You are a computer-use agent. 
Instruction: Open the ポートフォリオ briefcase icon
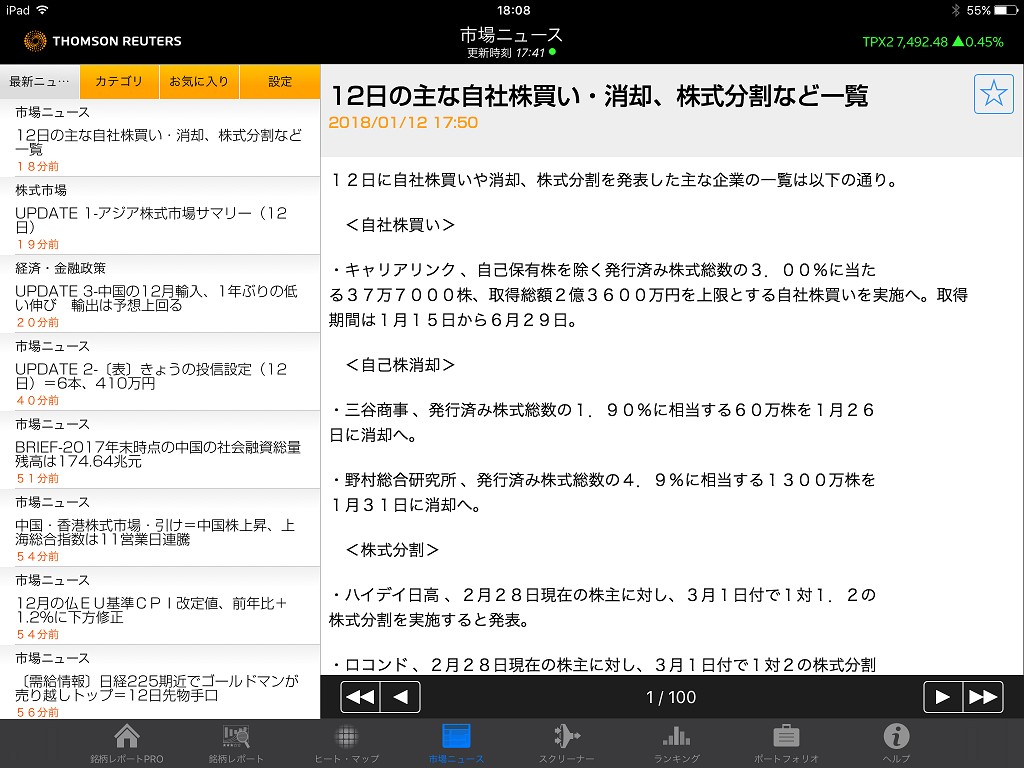click(x=786, y=743)
